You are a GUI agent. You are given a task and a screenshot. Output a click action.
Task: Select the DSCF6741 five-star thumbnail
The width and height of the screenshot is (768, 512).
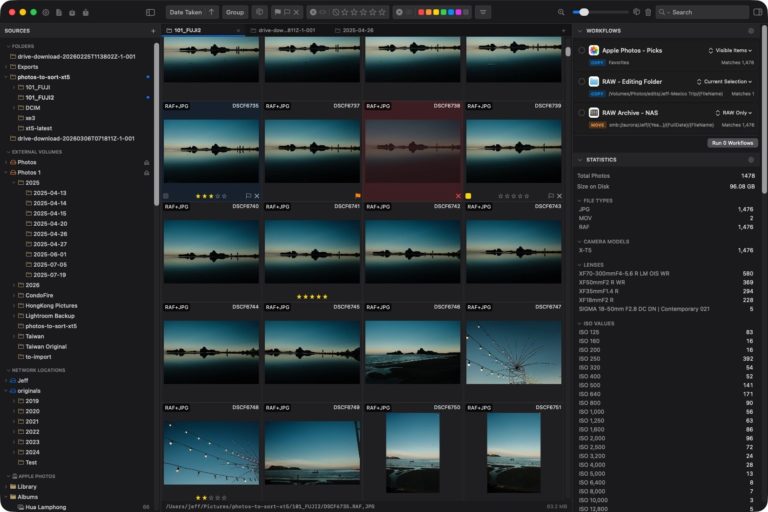pyautogui.click(x=312, y=251)
